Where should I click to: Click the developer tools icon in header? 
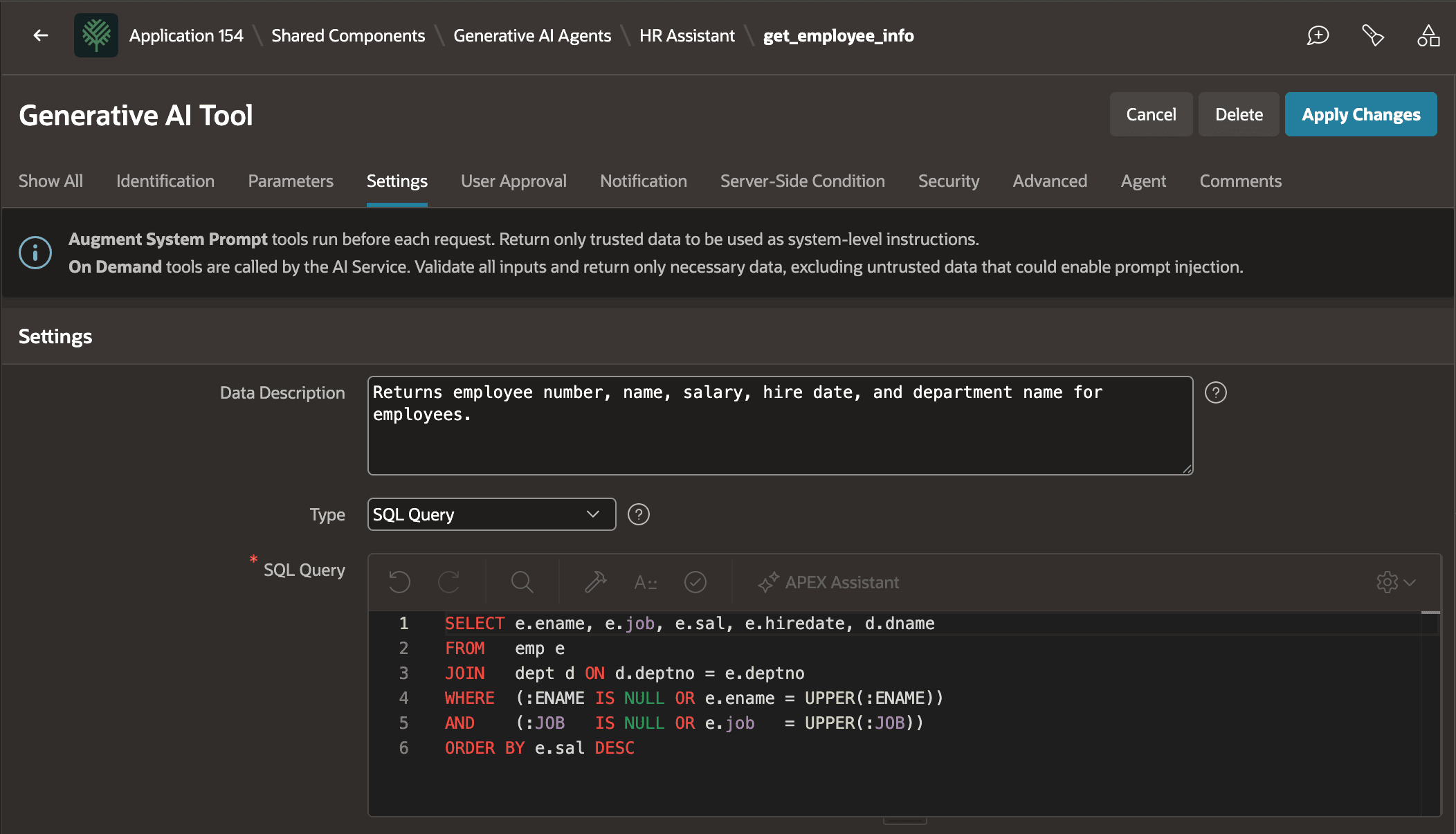(x=1373, y=35)
